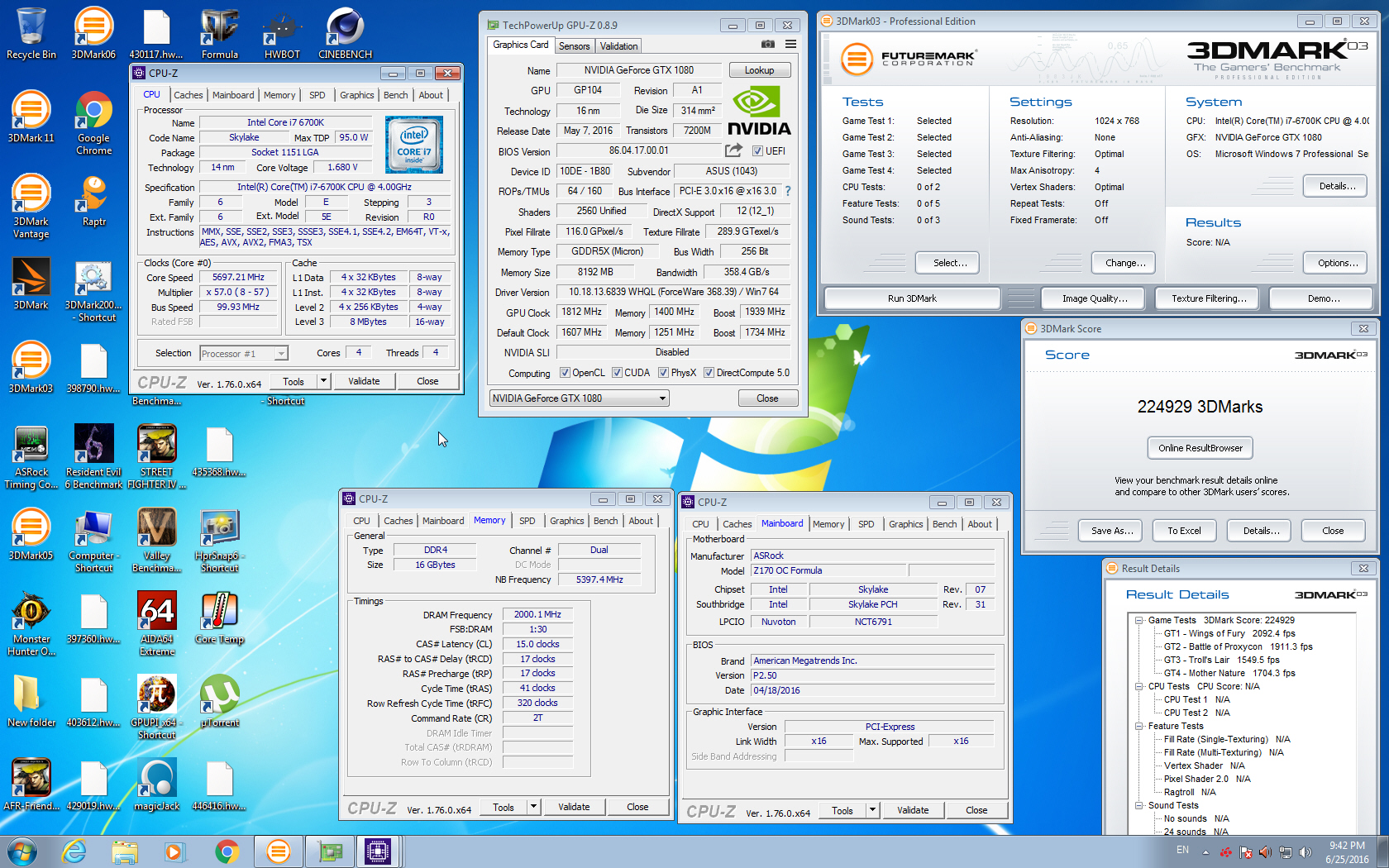Open the Recycle Bin desktop icon
The image size is (1389, 868).
31,33
